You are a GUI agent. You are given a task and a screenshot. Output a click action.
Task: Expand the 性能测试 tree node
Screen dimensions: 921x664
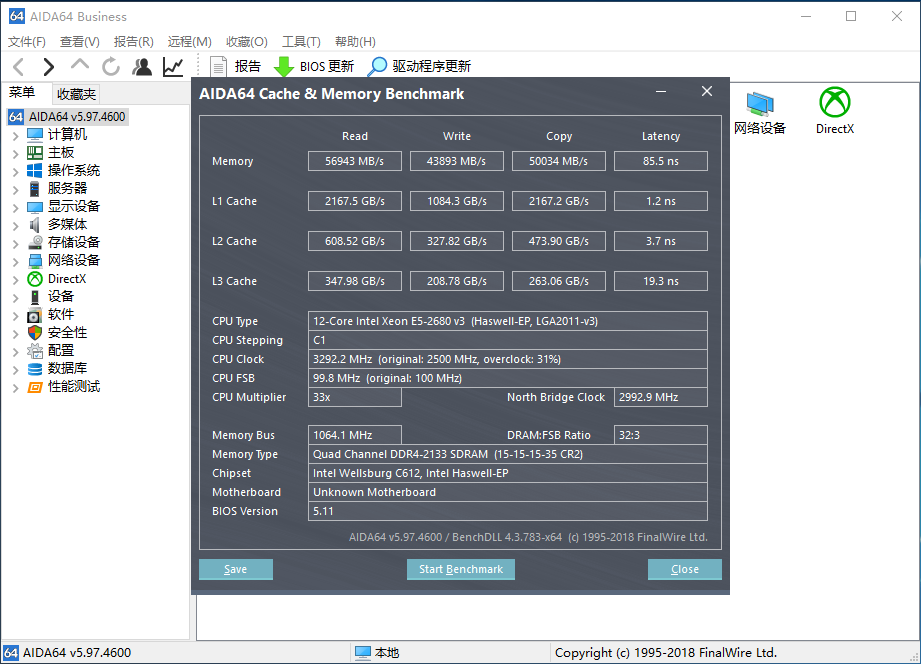pos(16,388)
